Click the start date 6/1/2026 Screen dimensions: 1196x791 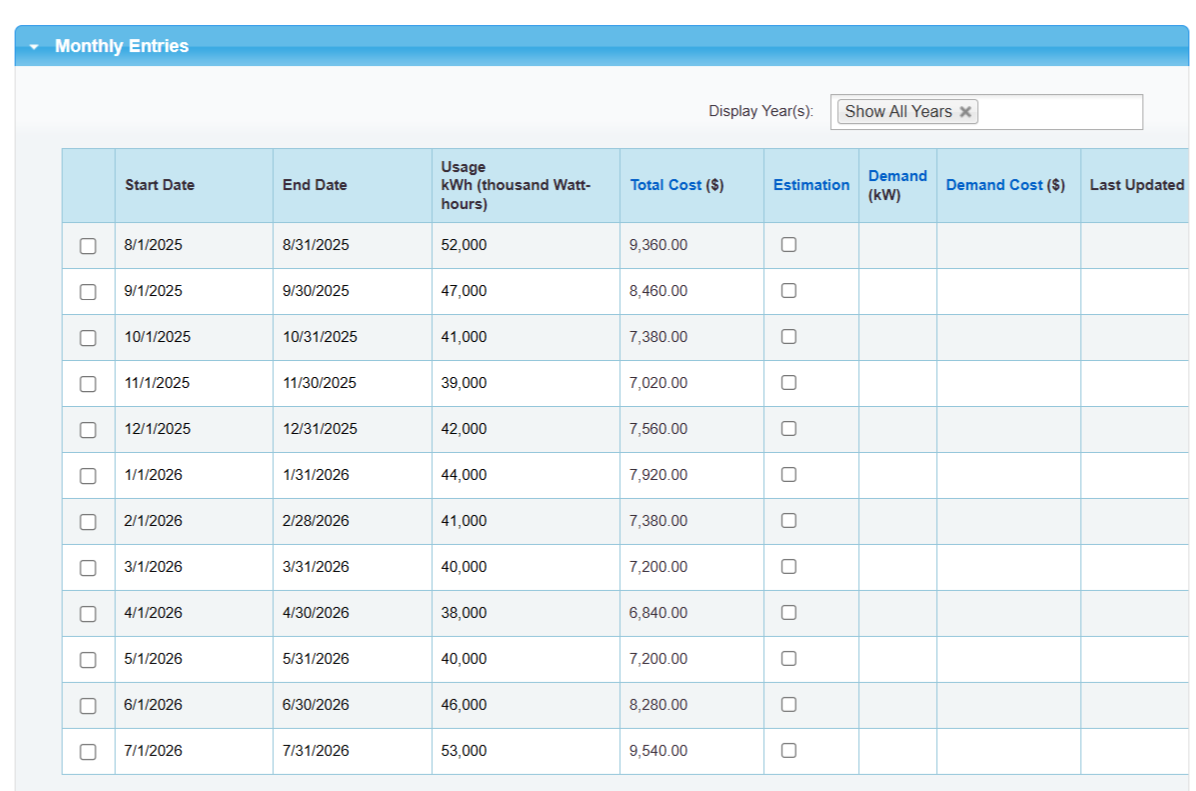coord(153,705)
